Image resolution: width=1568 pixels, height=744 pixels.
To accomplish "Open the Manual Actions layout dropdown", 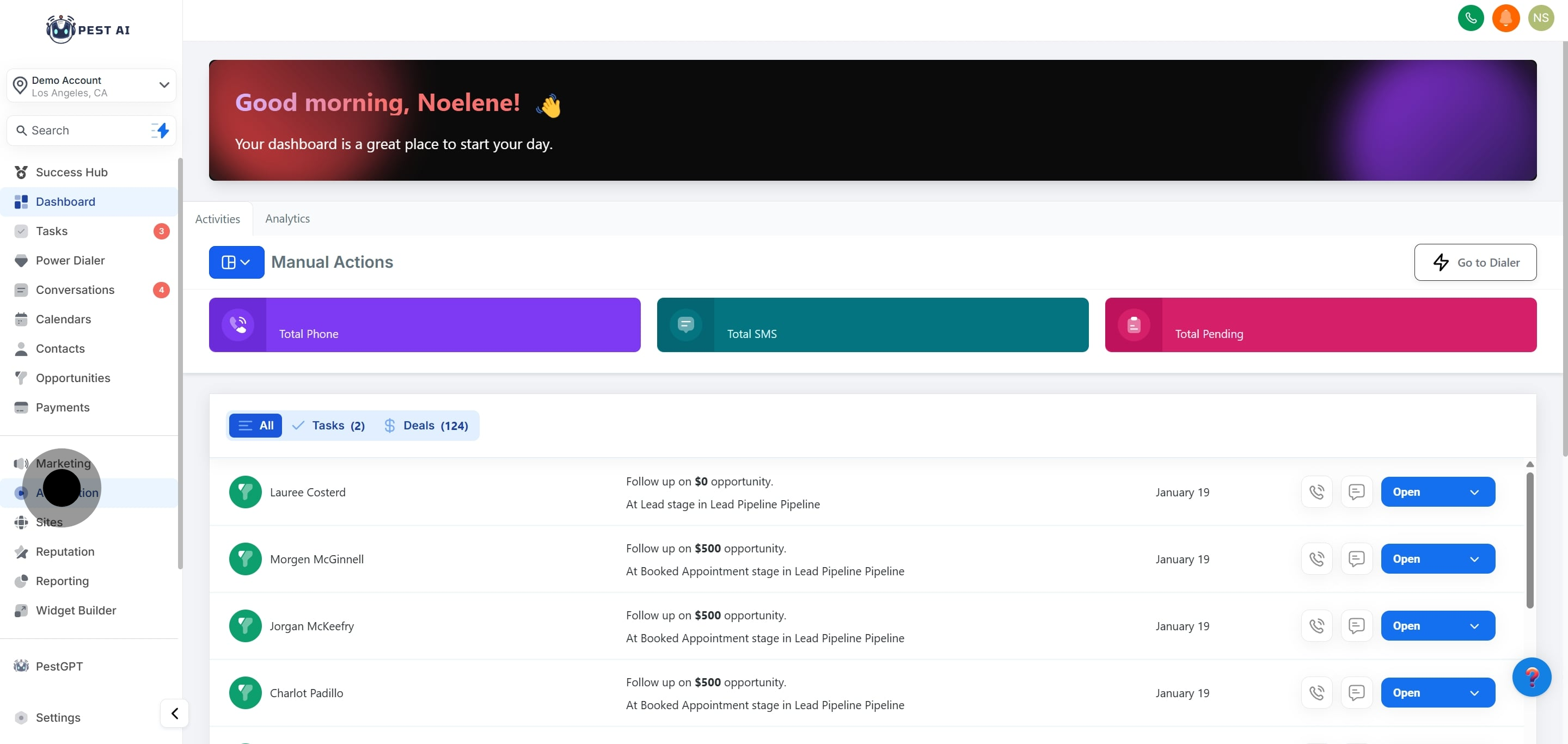I will tap(236, 262).
